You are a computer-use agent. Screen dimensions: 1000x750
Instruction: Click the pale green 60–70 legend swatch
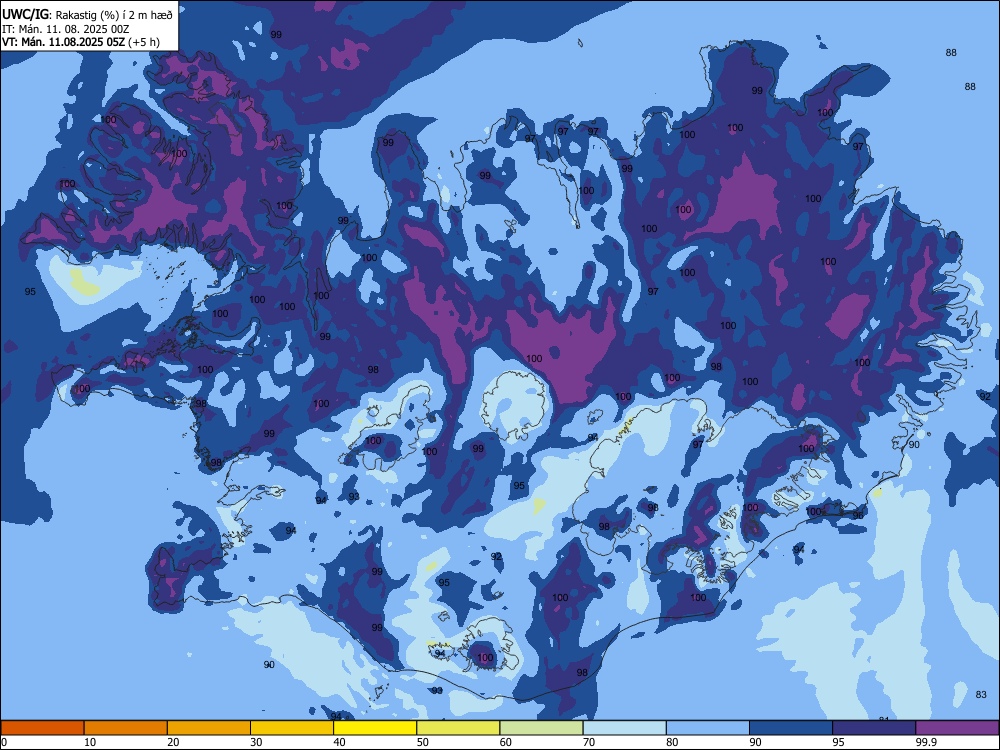(x=541, y=728)
